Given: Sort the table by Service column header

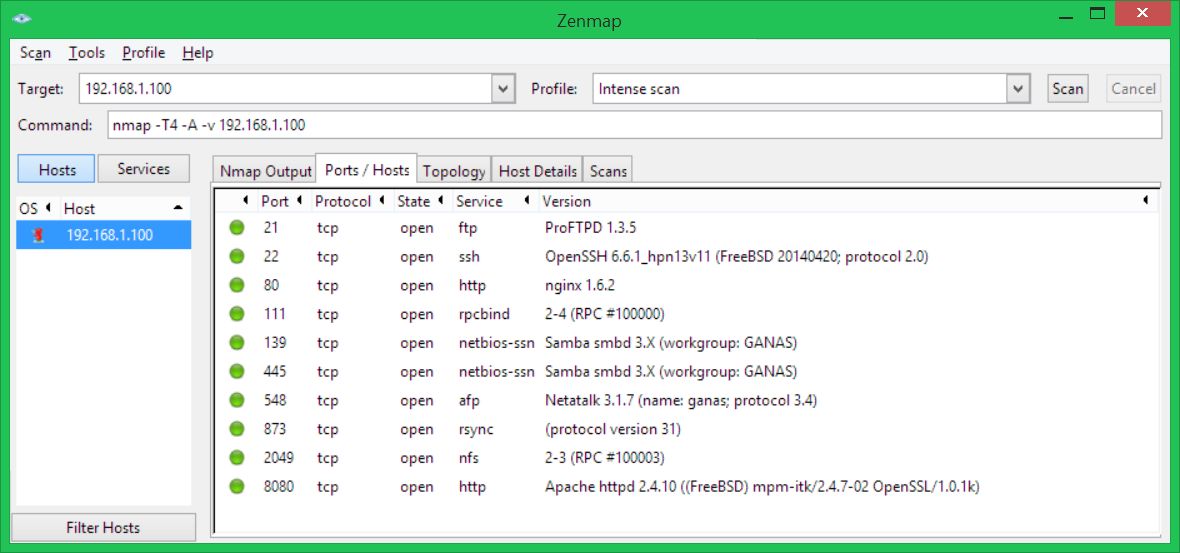Looking at the screenshot, I should click(494, 201).
